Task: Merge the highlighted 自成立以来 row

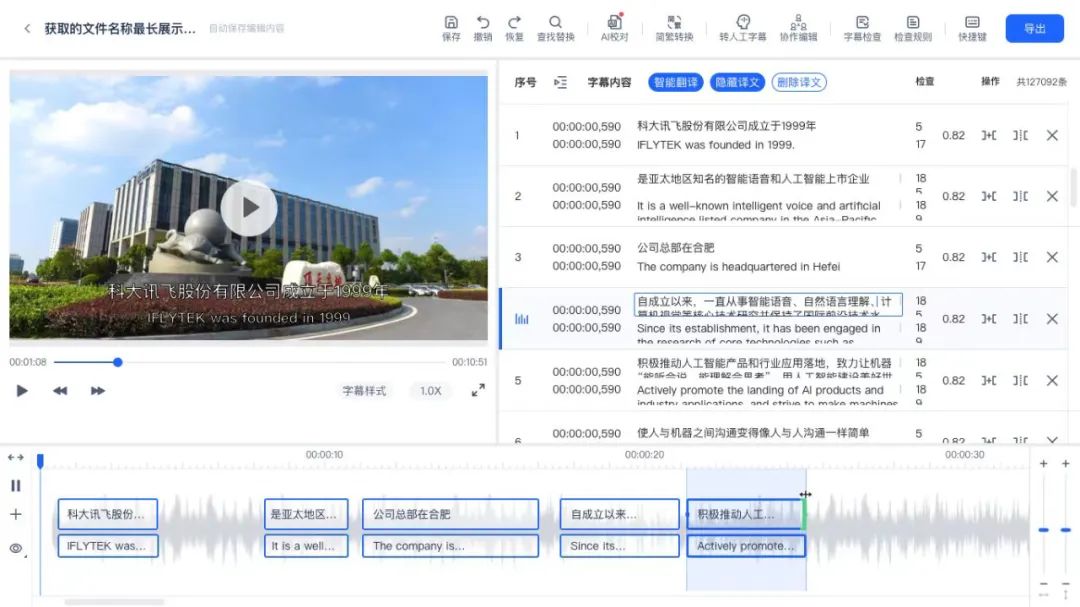Action: point(989,319)
